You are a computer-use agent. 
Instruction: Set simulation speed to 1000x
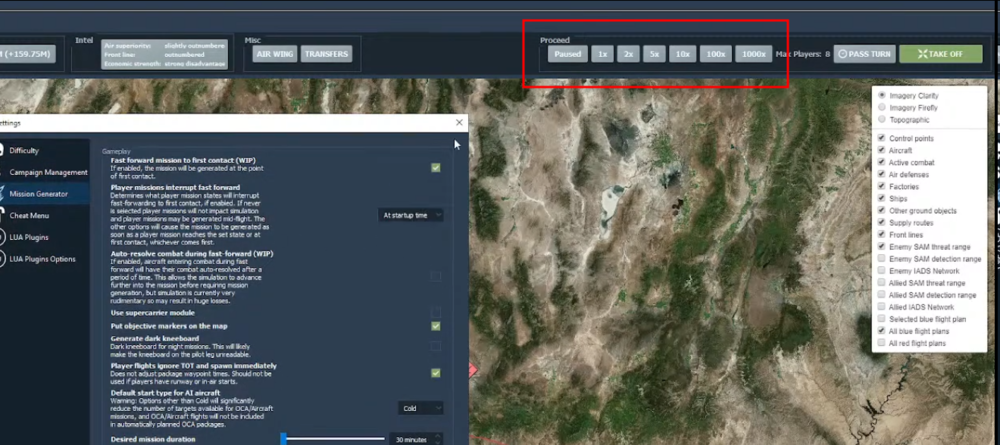(x=754, y=54)
